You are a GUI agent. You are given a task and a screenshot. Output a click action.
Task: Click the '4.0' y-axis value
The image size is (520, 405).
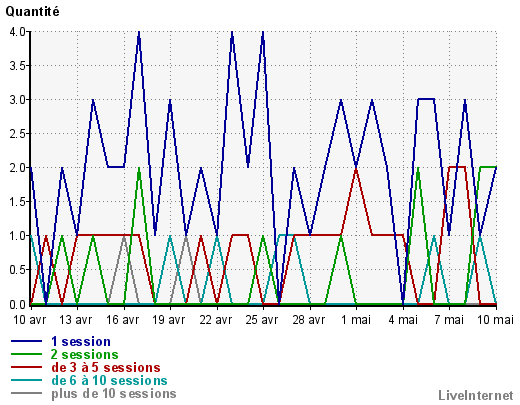pyautogui.click(x=18, y=32)
